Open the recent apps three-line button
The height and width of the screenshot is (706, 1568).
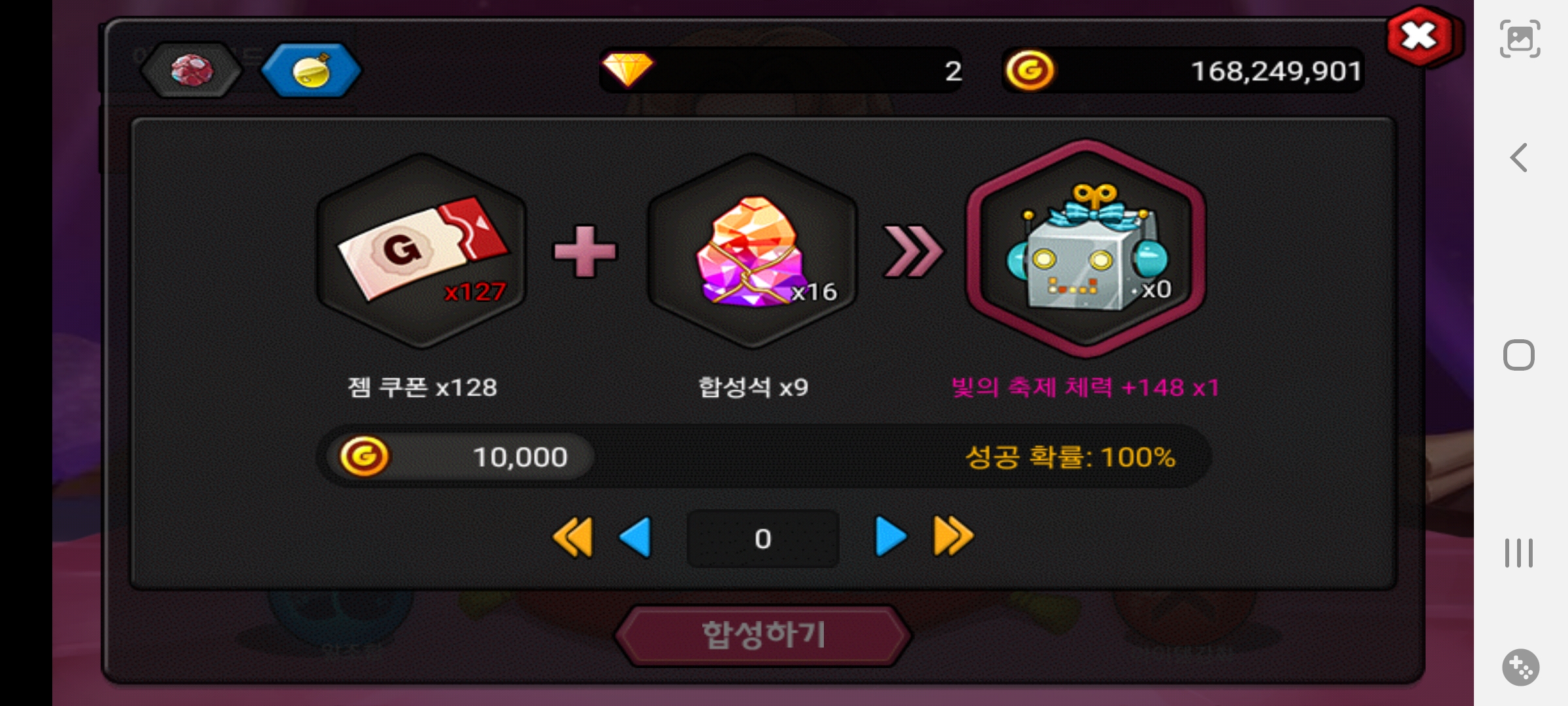[x=1519, y=553]
